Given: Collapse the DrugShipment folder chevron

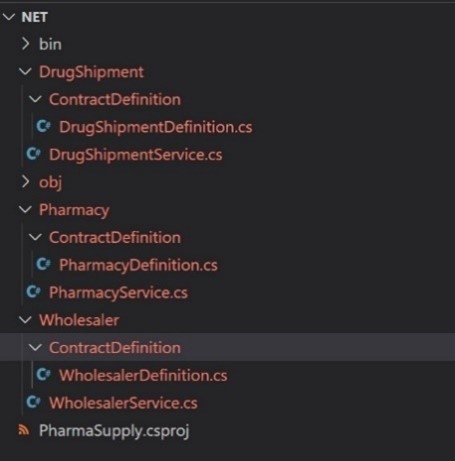Looking at the screenshot, I should point(25,71).
